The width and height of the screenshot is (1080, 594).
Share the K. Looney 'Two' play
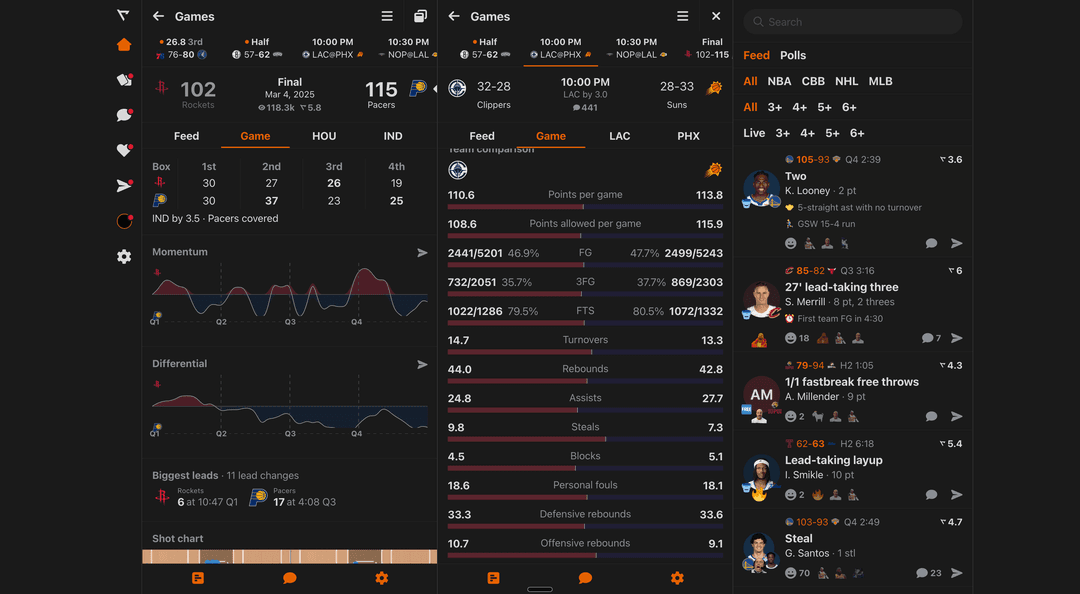(957, 243)
